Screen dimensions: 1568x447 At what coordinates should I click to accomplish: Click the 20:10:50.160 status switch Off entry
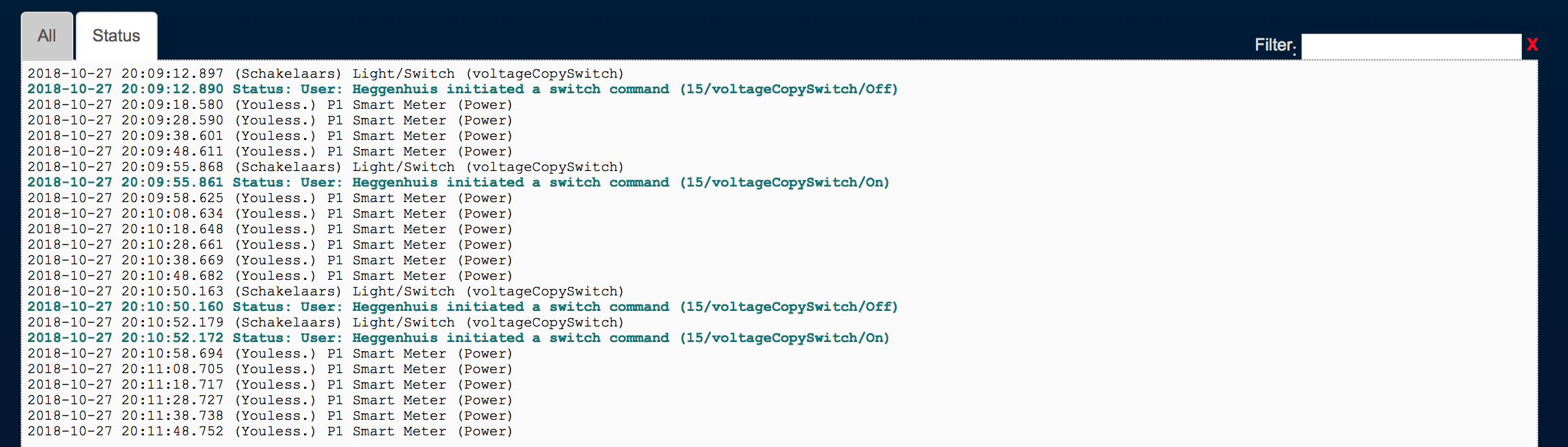pos(462,307)
